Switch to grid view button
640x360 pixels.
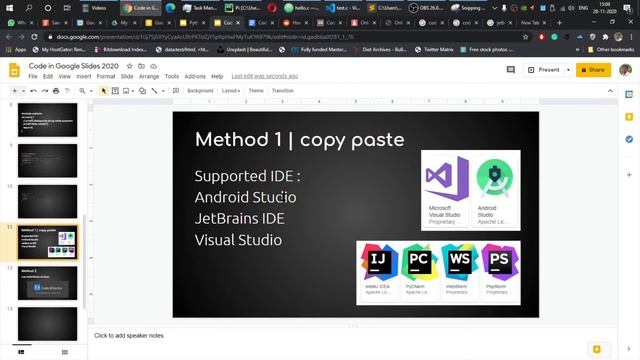pos(64,352)
